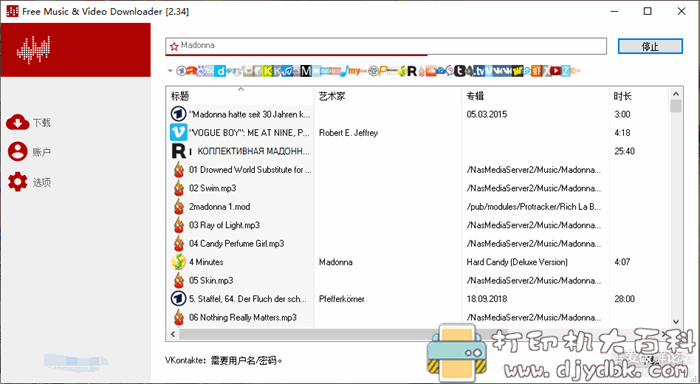The height and width of the screenshot is (384, 700).
Task: Sort results by 艺术家 column
Action: point(332,96)
